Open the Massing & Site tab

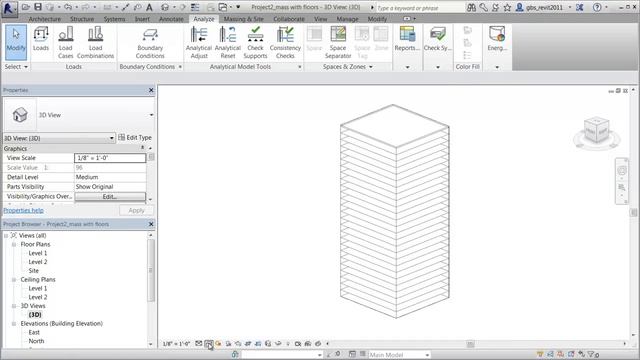click(x=244, y=19)
